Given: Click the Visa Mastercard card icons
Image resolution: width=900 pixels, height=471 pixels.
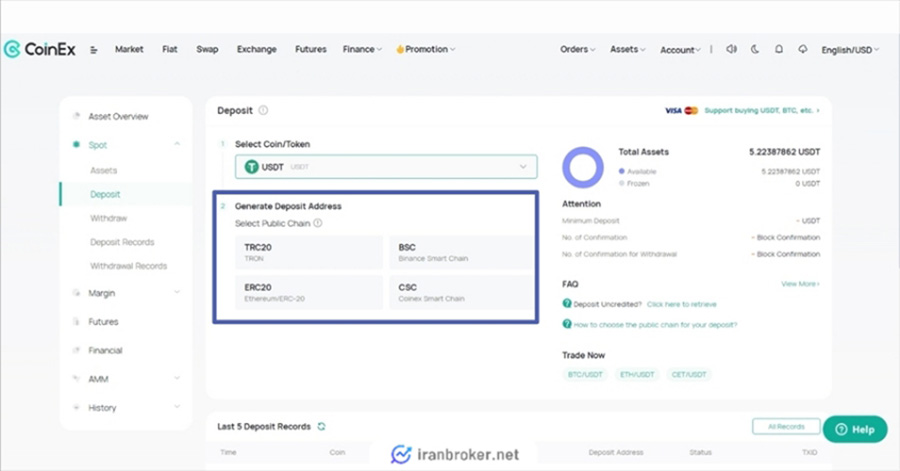Looking at the screenshot, I should pos(681,110).
